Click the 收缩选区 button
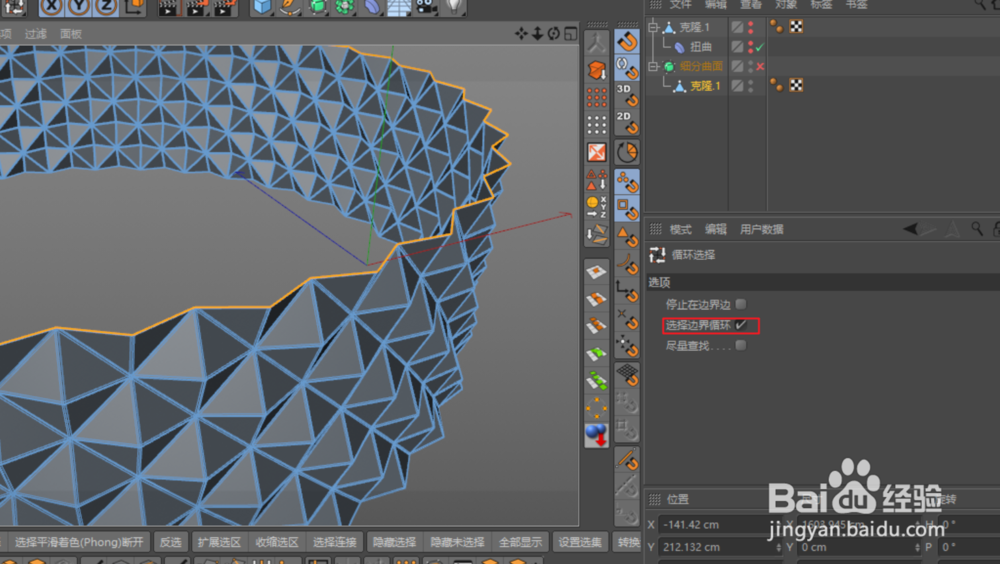This screenshot has width=1000, height=564. [x=277, y=542]
